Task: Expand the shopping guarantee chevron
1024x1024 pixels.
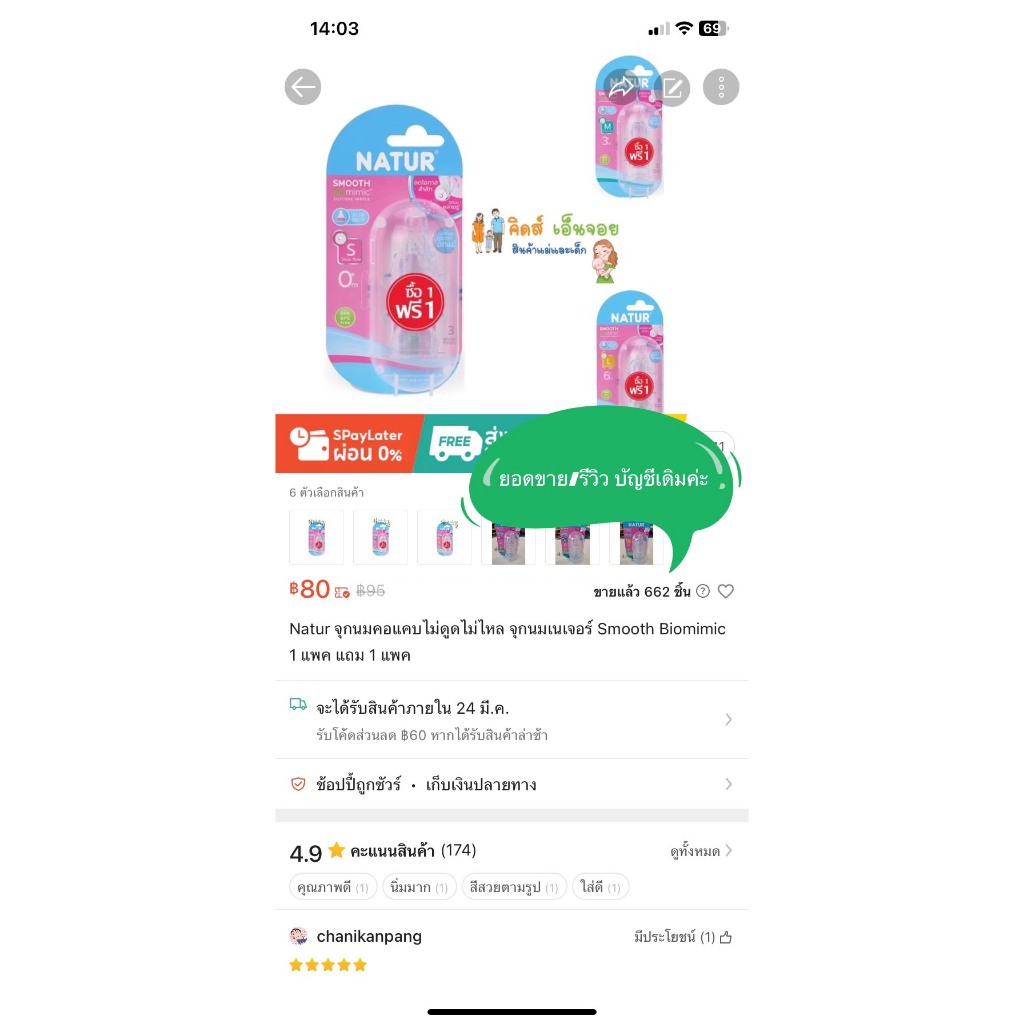Action: coord(728,784)
